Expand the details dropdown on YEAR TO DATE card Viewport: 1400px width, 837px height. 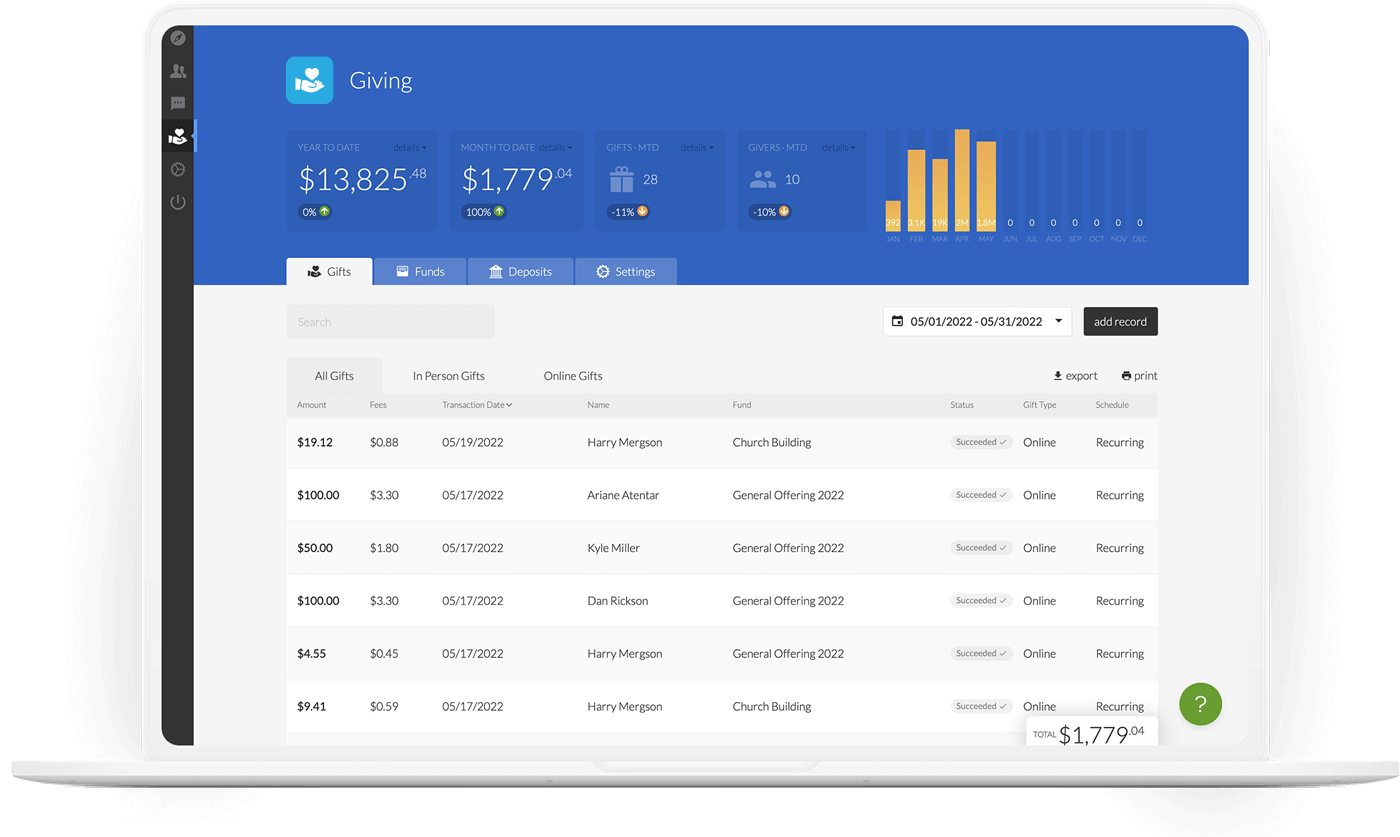[x=411, y=147]
